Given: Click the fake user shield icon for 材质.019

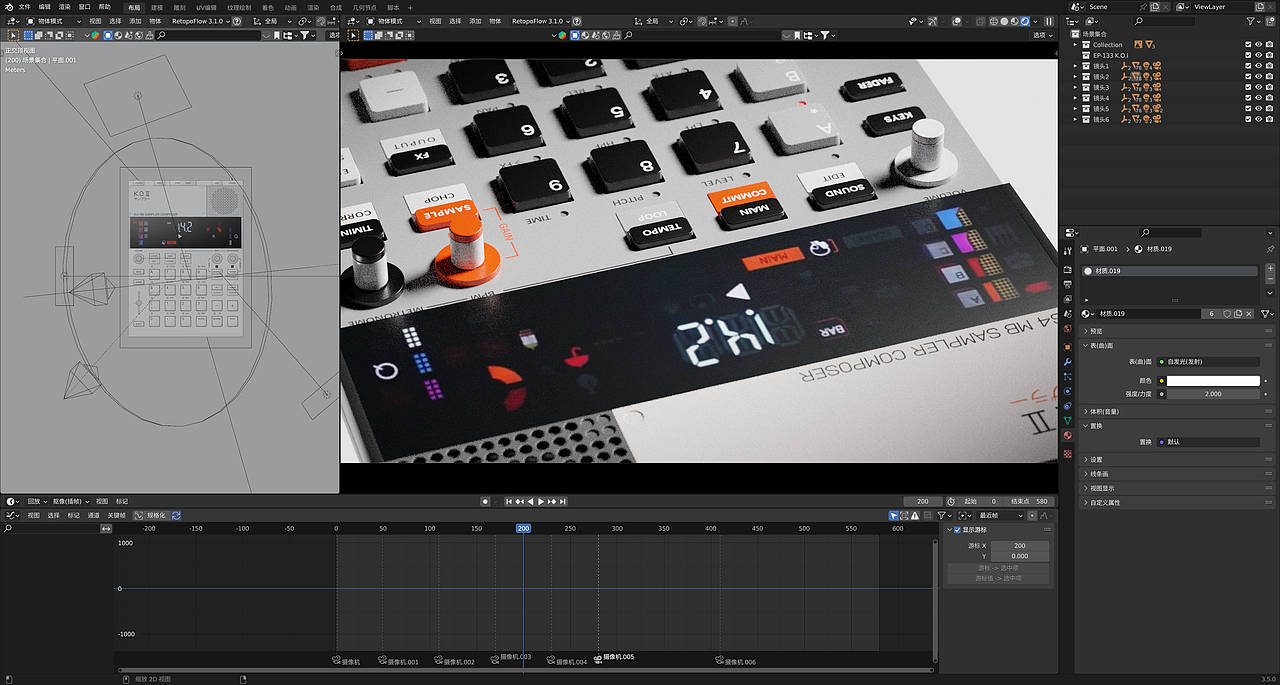Looking at the screenshot, I should tap(1227, 313).
